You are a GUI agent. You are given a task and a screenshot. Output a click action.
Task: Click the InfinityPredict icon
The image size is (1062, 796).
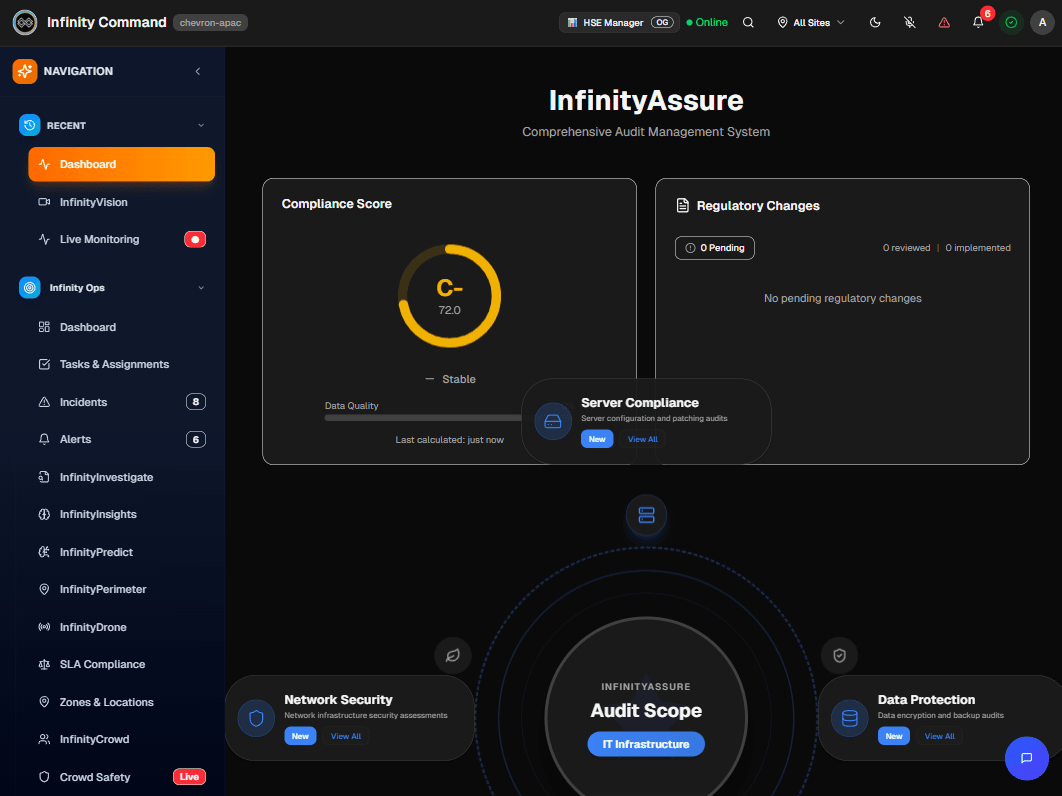(44, 552)
